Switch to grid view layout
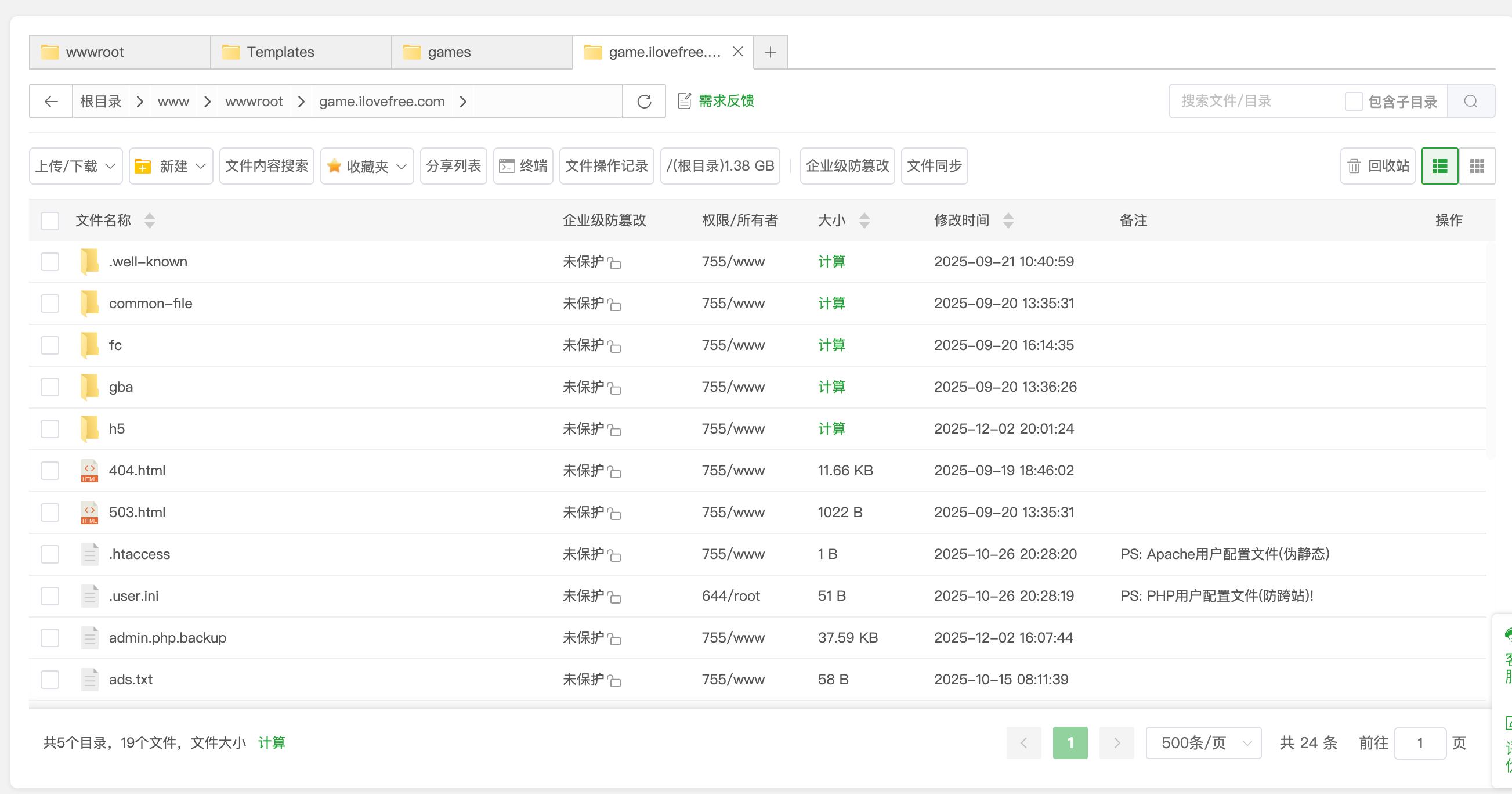Viewport: 1512px width, 794px height. pyautogui.click(x=1477, y=166)
